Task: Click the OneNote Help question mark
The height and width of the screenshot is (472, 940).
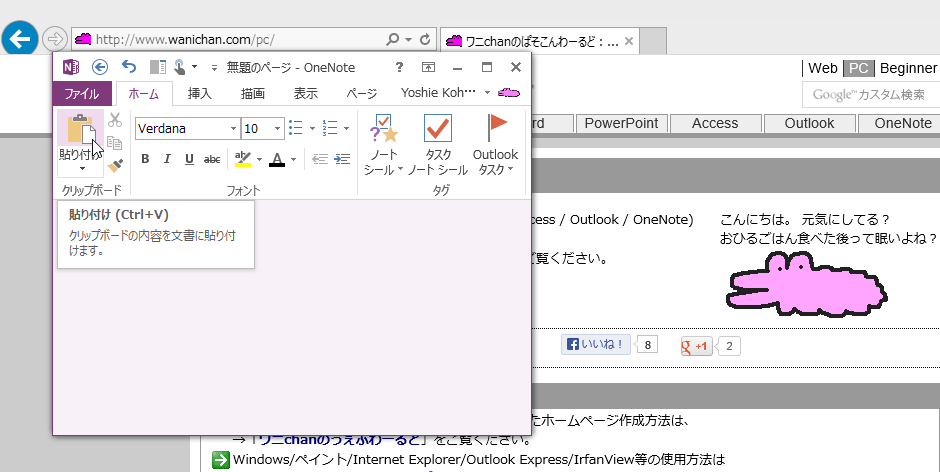Action: pyautogui.click(x=399, y=67)
